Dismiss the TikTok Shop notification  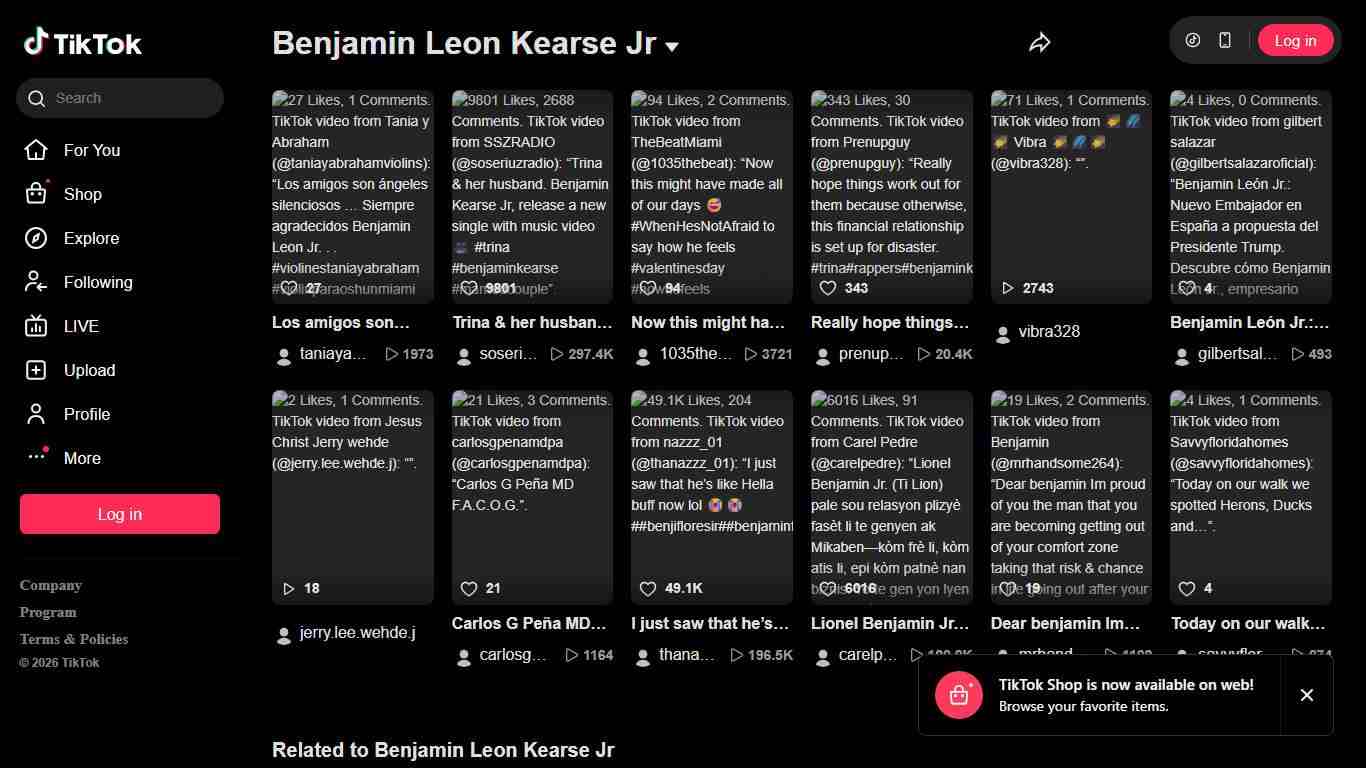click(x=1307, y=695)
